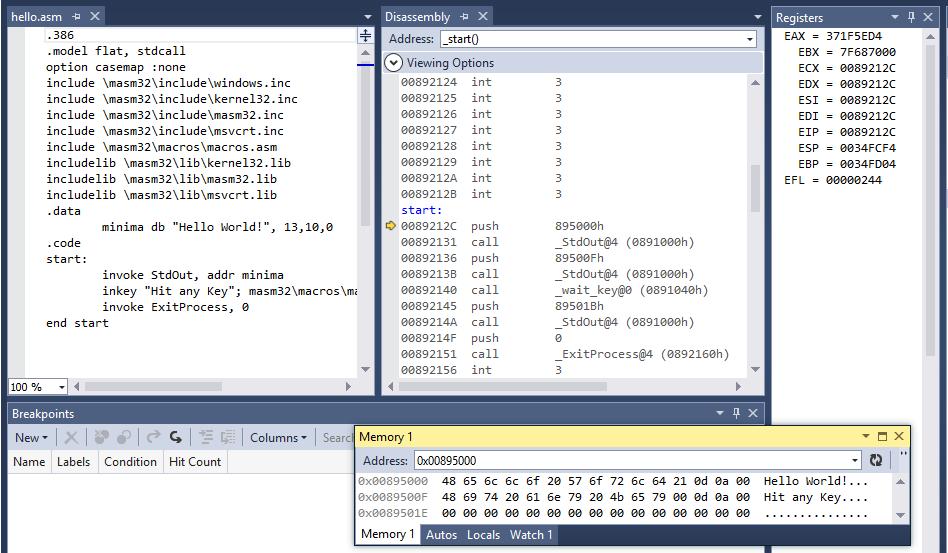Switch to the Watch 1 tab
The height and width of the screenshot is (553, 948).
[531, 534]
